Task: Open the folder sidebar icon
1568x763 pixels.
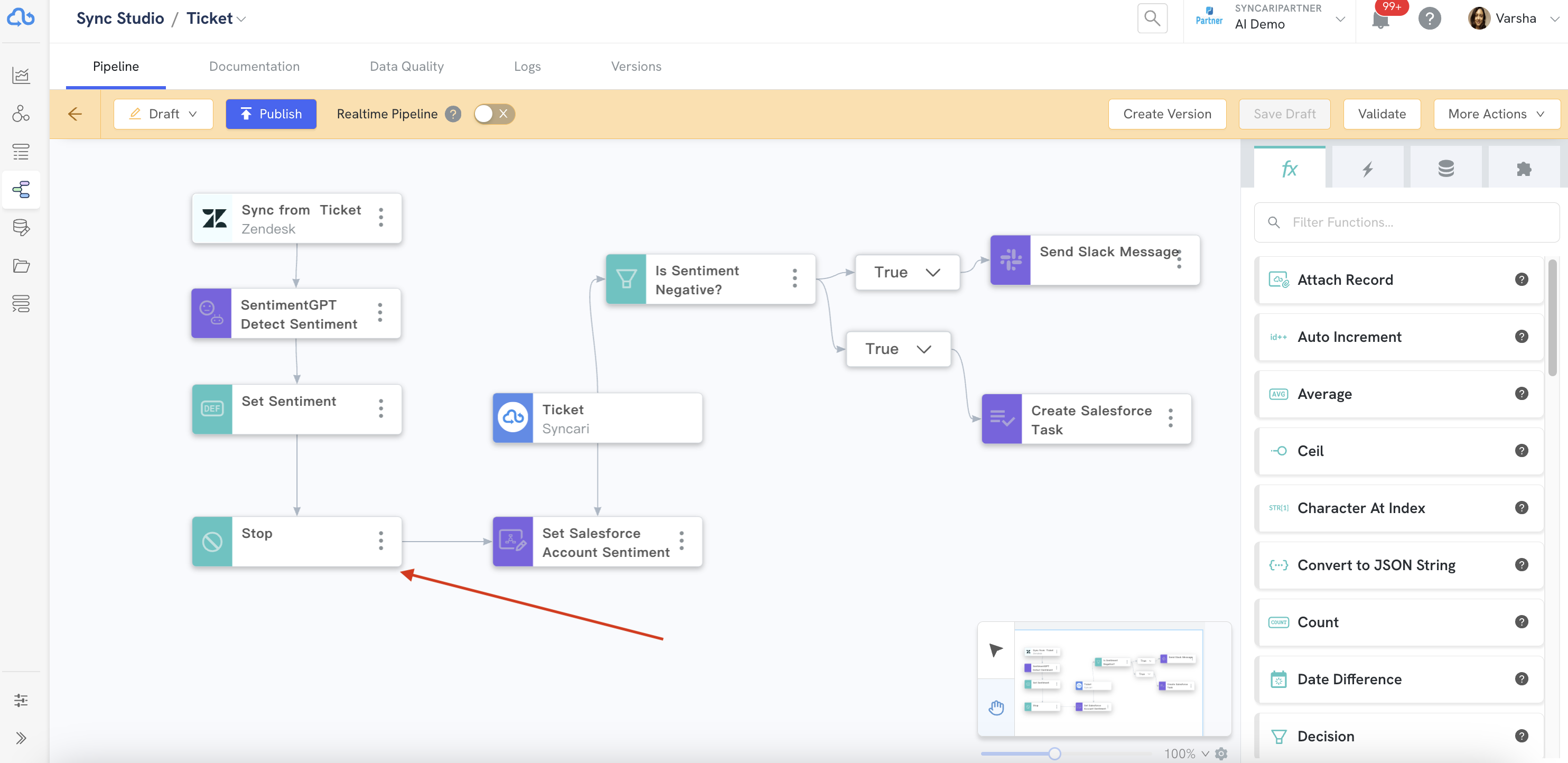Action: 21,265
